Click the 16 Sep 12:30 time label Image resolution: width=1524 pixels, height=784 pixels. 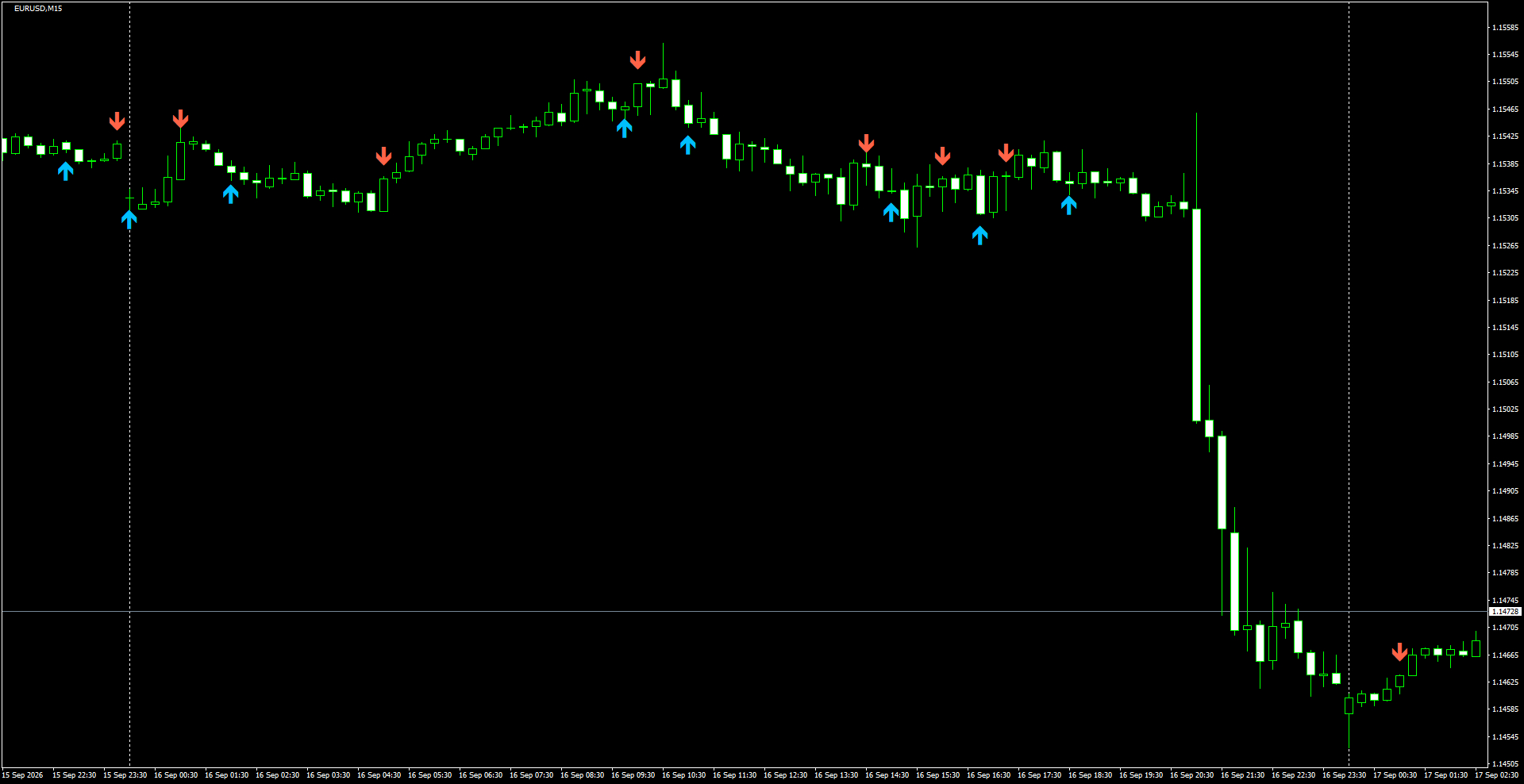(785, 775)
